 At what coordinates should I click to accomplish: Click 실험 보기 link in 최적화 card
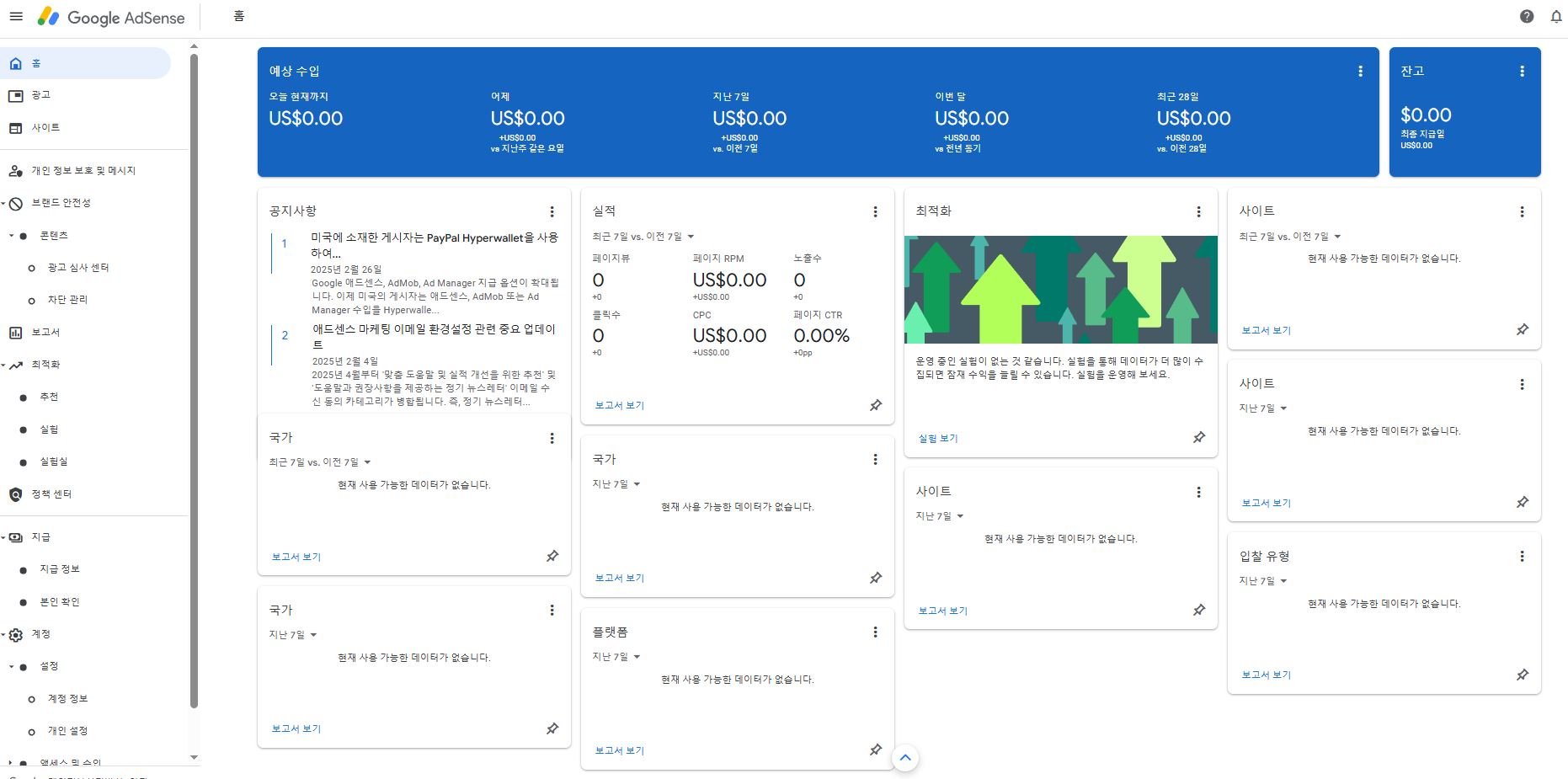938,438
